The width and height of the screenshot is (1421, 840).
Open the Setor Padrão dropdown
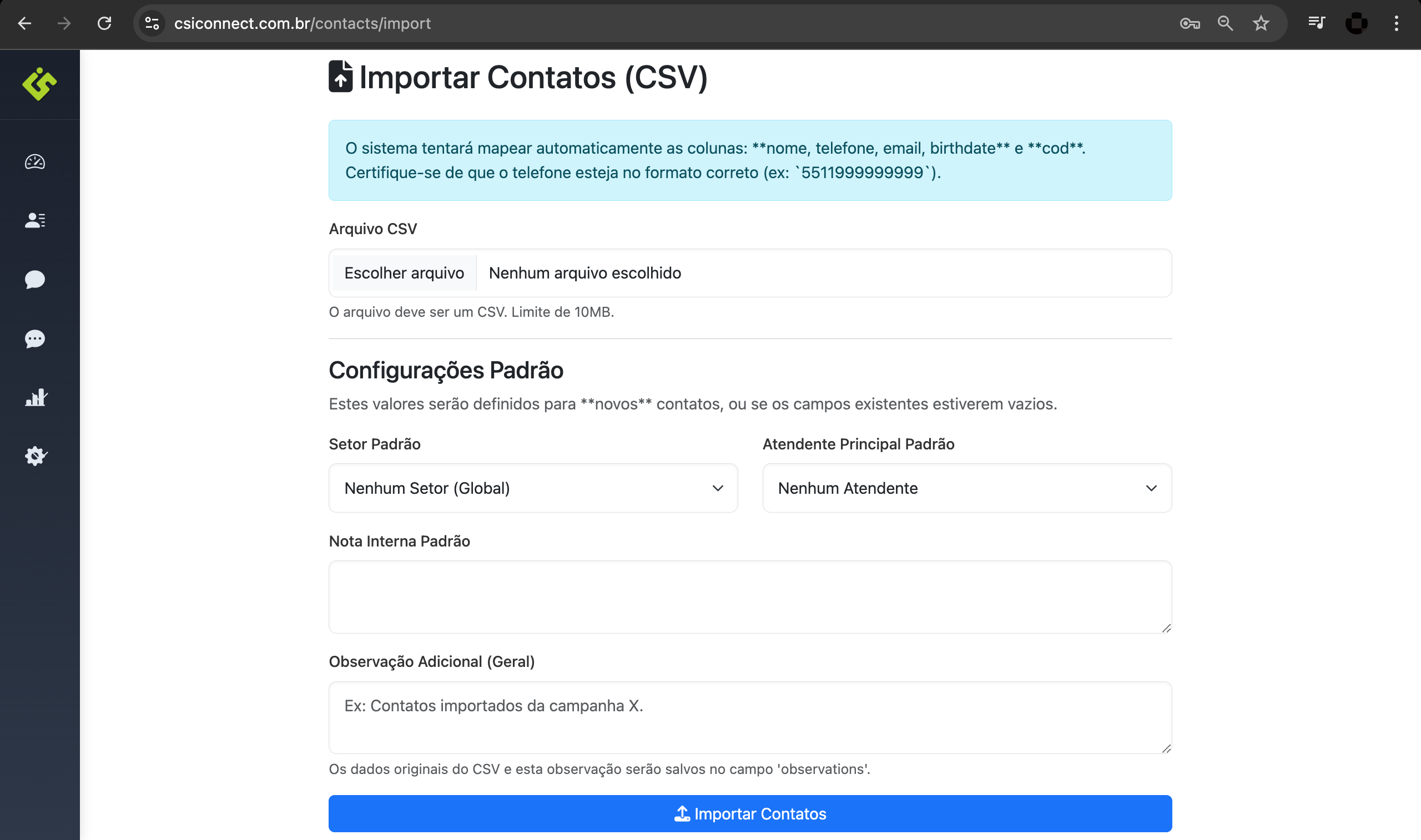(x=533, y=488)
